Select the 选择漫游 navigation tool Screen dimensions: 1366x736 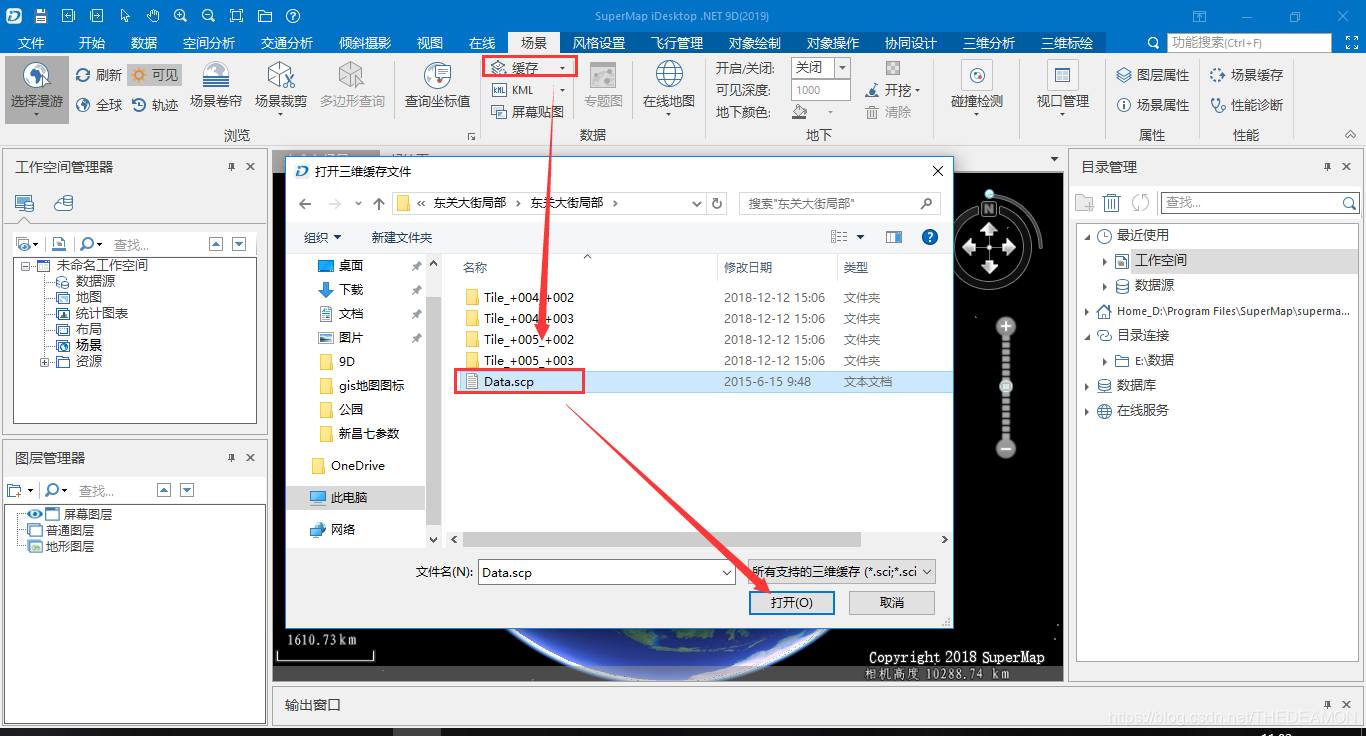click(x=37, y=89)
